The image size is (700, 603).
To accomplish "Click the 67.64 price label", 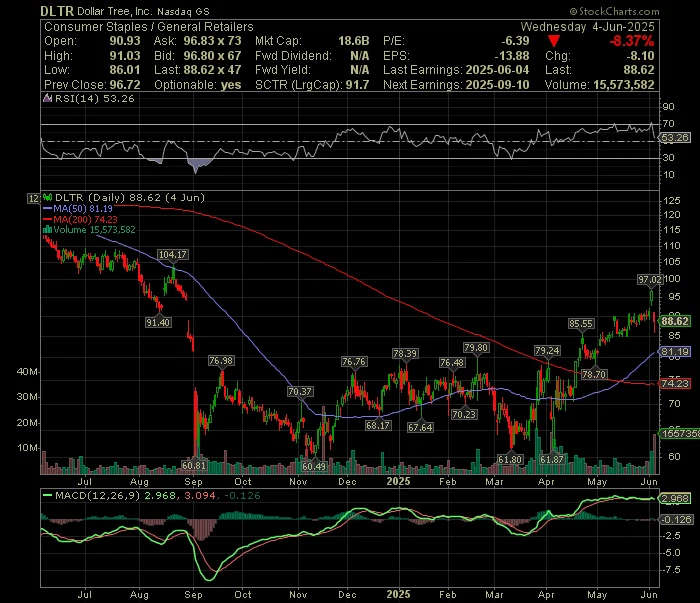I will 420,427.
